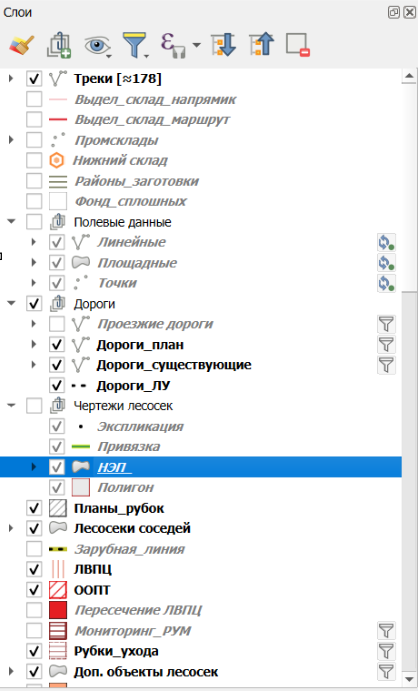The width and height of the screenshot is (418, 691).
Task: Expand the Промсклады layer node
Action: click(11, 140)
